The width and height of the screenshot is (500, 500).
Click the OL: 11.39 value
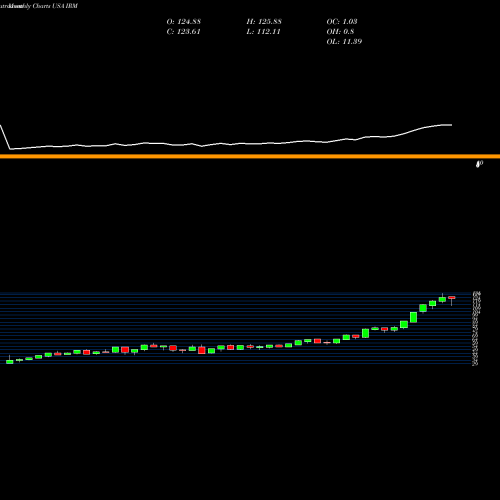pos(344,42)
